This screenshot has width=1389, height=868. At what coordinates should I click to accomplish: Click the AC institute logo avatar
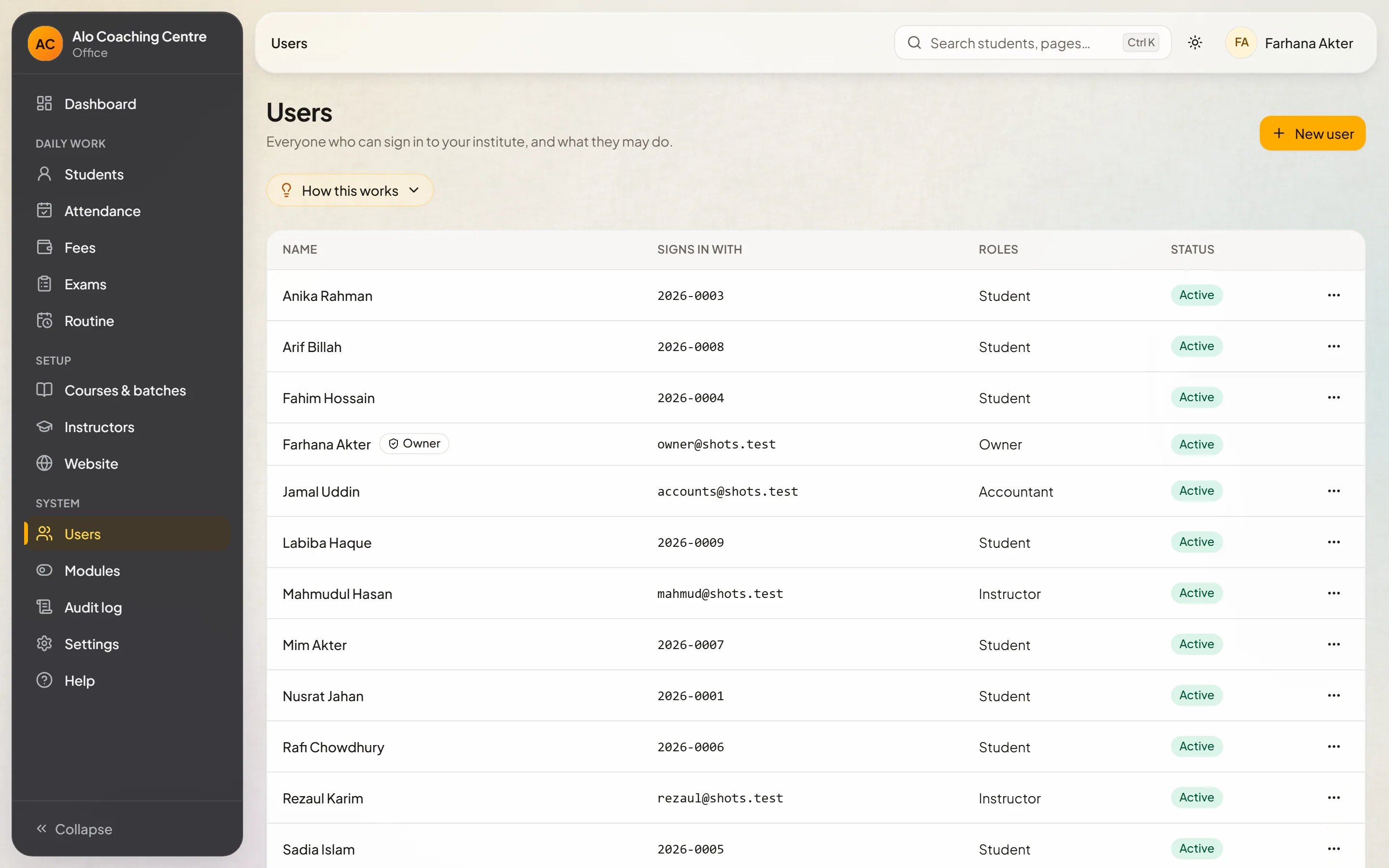[45, 43]
